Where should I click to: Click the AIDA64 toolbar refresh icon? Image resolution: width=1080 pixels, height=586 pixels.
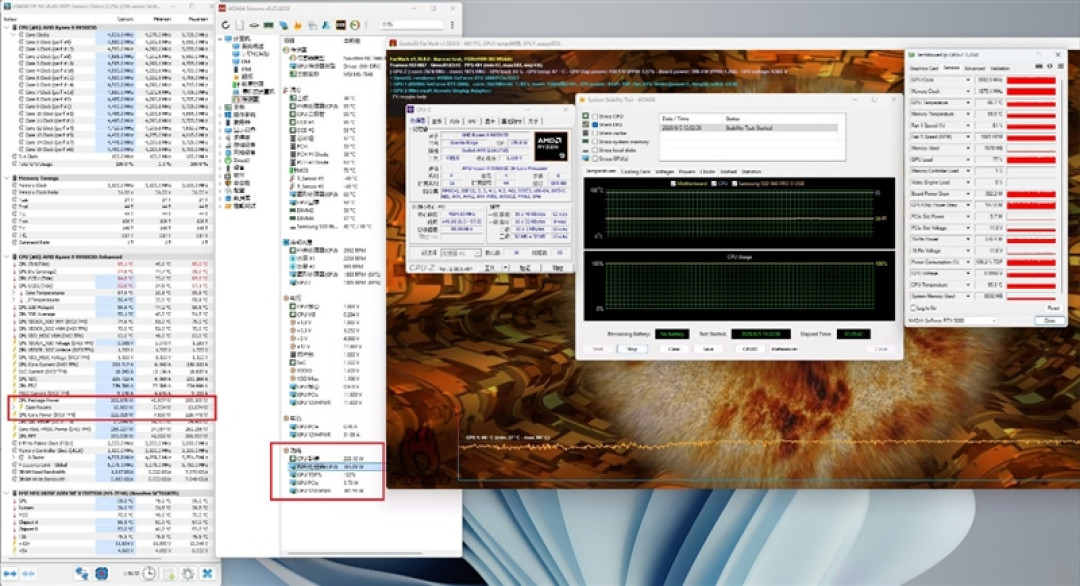pos(226,25)
